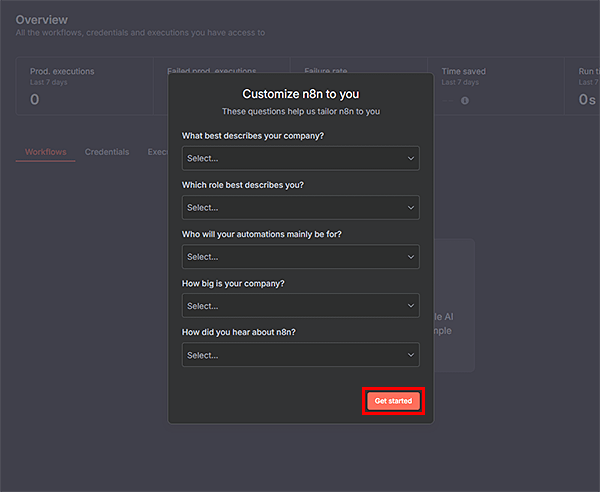Click the Get started button
Viewport: 600px width, 492px height.
coord(393,401)
